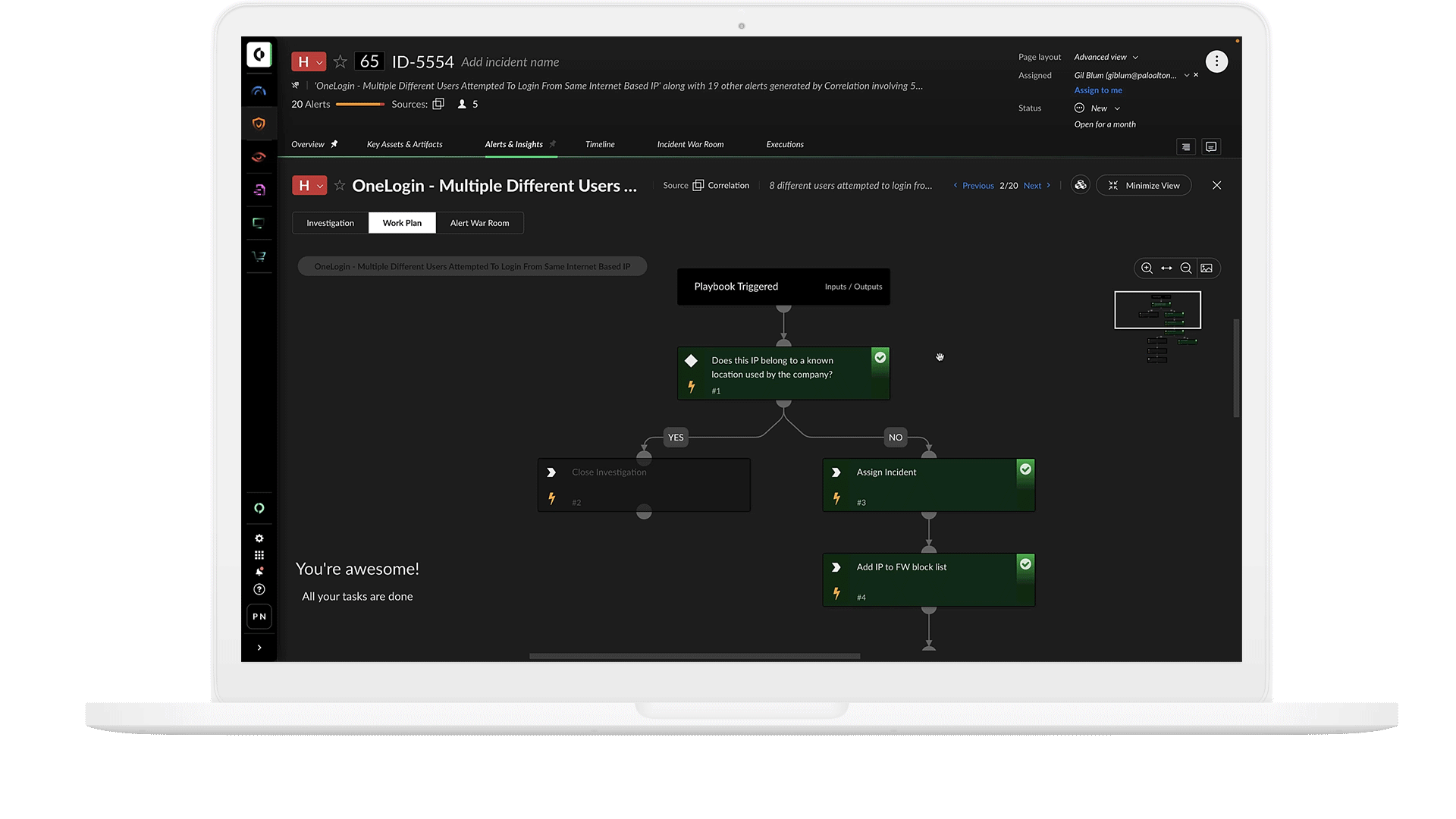
Task: Click the fit-to-width arrows icon
Action: tap(1166, 268)
